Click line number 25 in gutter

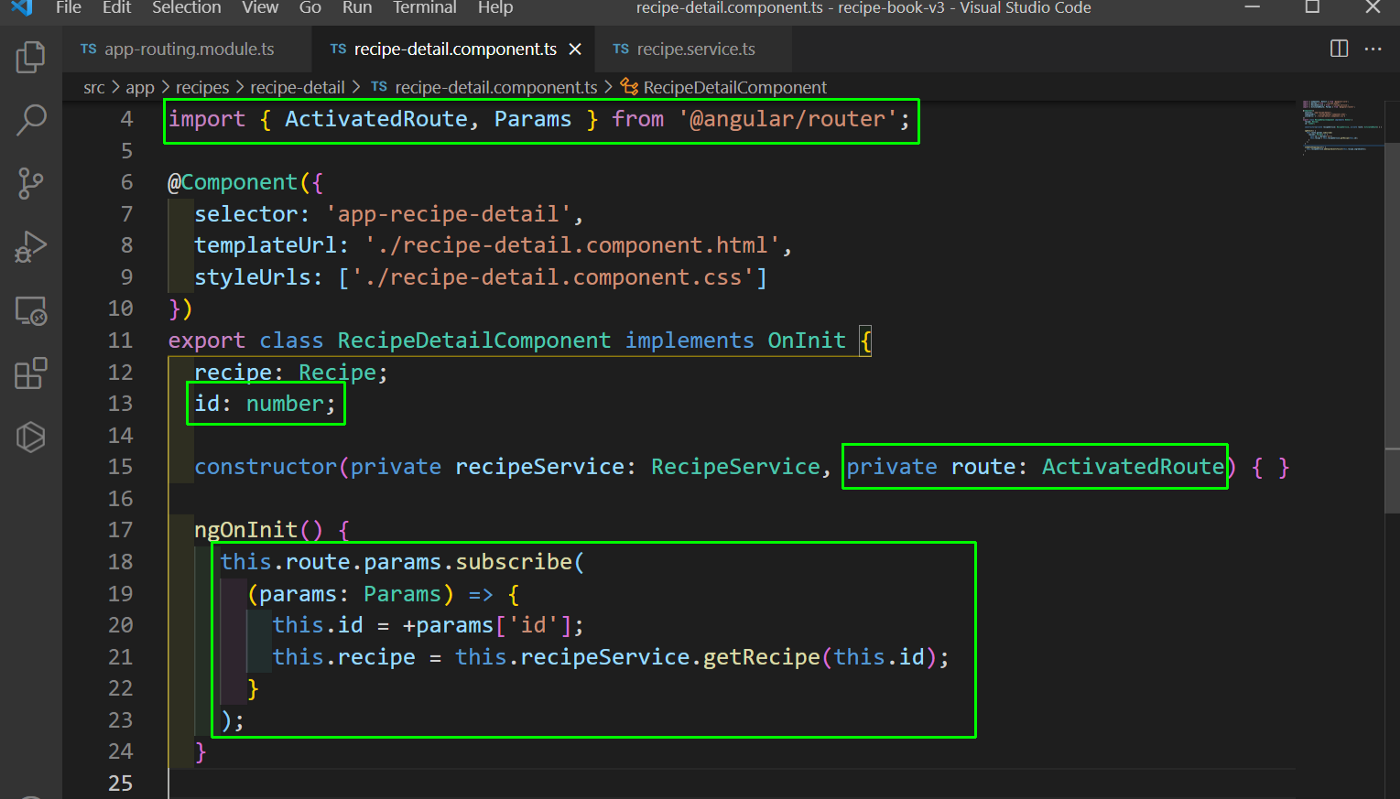click(120, 783)
